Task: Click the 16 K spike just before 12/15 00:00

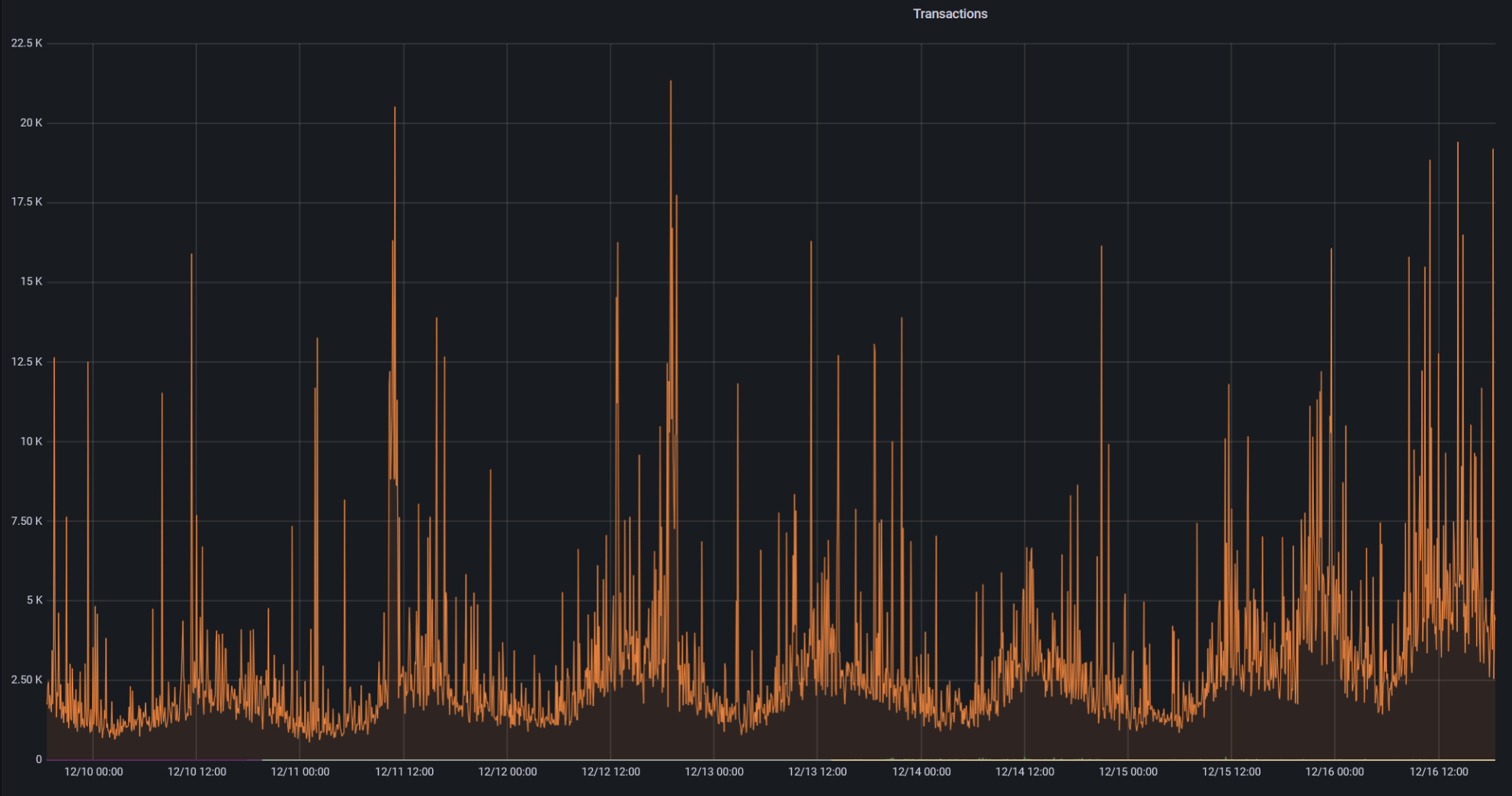Action: point(1101,248)
